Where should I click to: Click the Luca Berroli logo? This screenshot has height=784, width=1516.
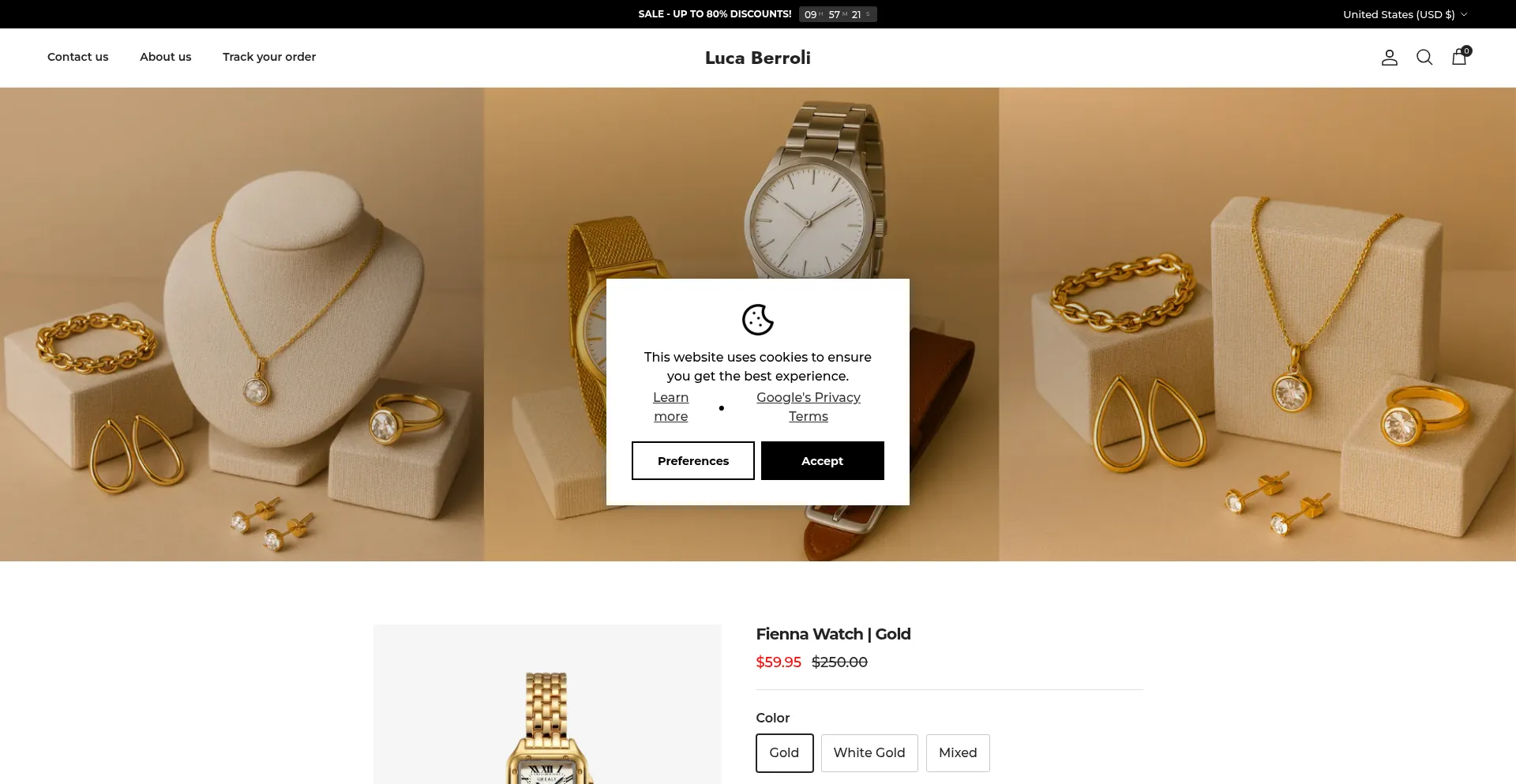(x=757, y=58)
